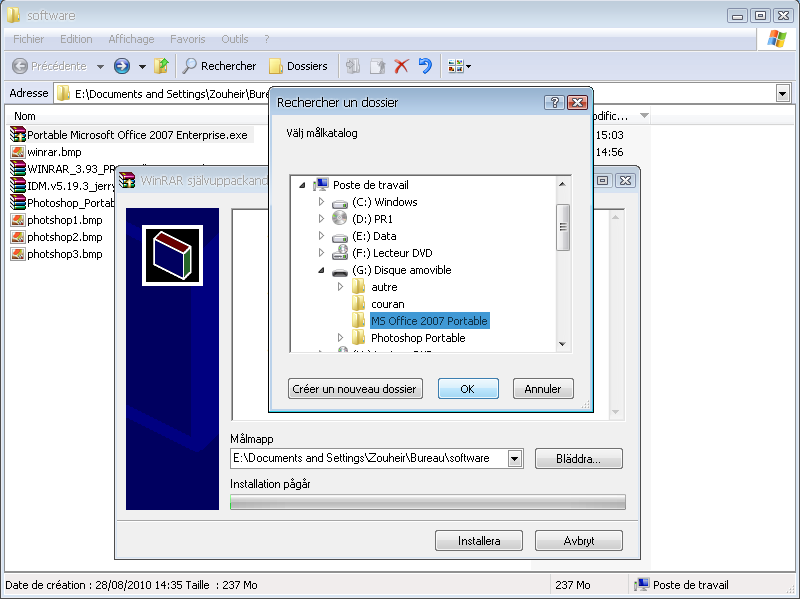Select the photshop1.bmp file
800x599 pixels.
[56, 220]
